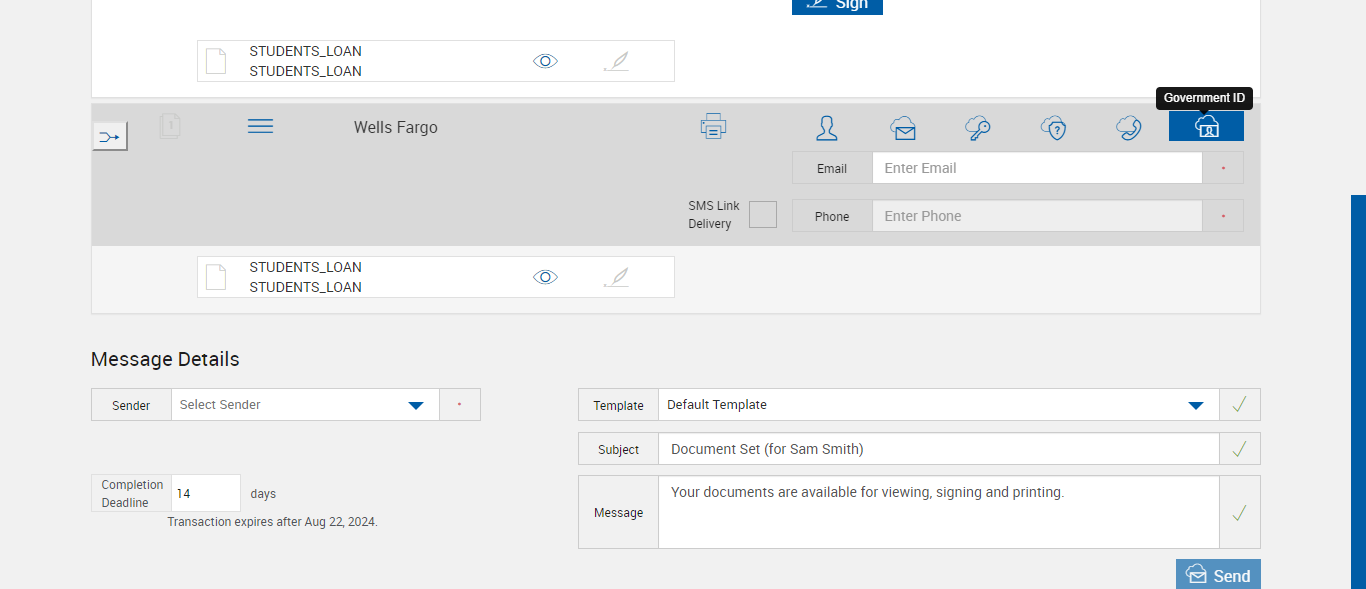This screenshot has height=589, width=1366.
Task: Click the in-person signer icon
Action: tap(827, 127)
